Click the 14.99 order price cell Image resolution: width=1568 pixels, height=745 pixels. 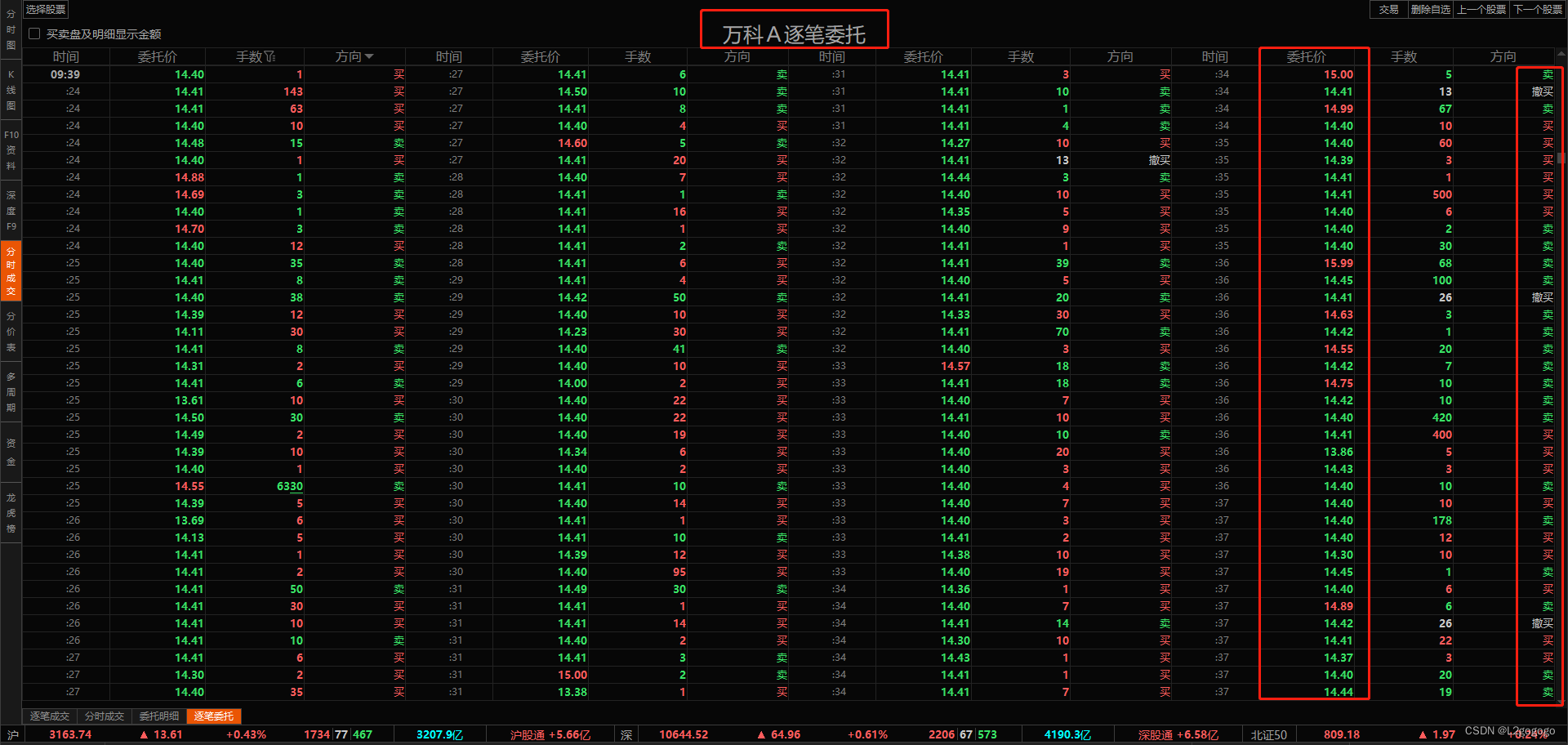tap(1339, 109)
